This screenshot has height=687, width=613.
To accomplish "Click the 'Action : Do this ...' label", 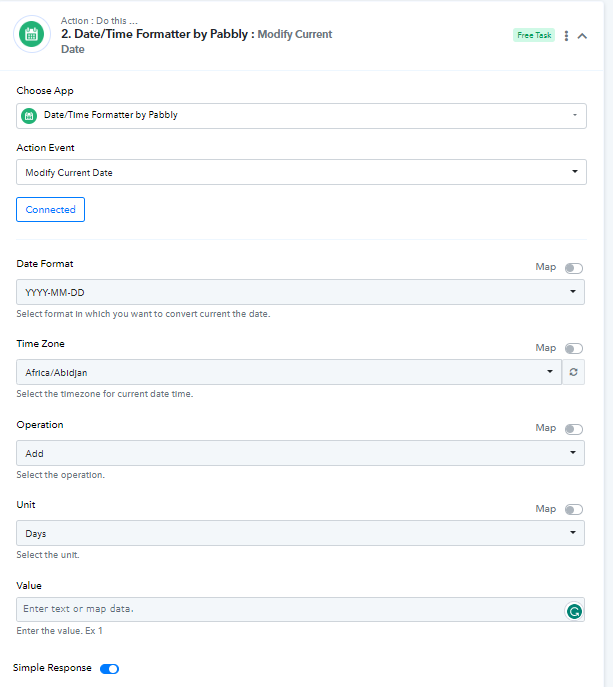I will pyautogui.click(x=99, y=21).
